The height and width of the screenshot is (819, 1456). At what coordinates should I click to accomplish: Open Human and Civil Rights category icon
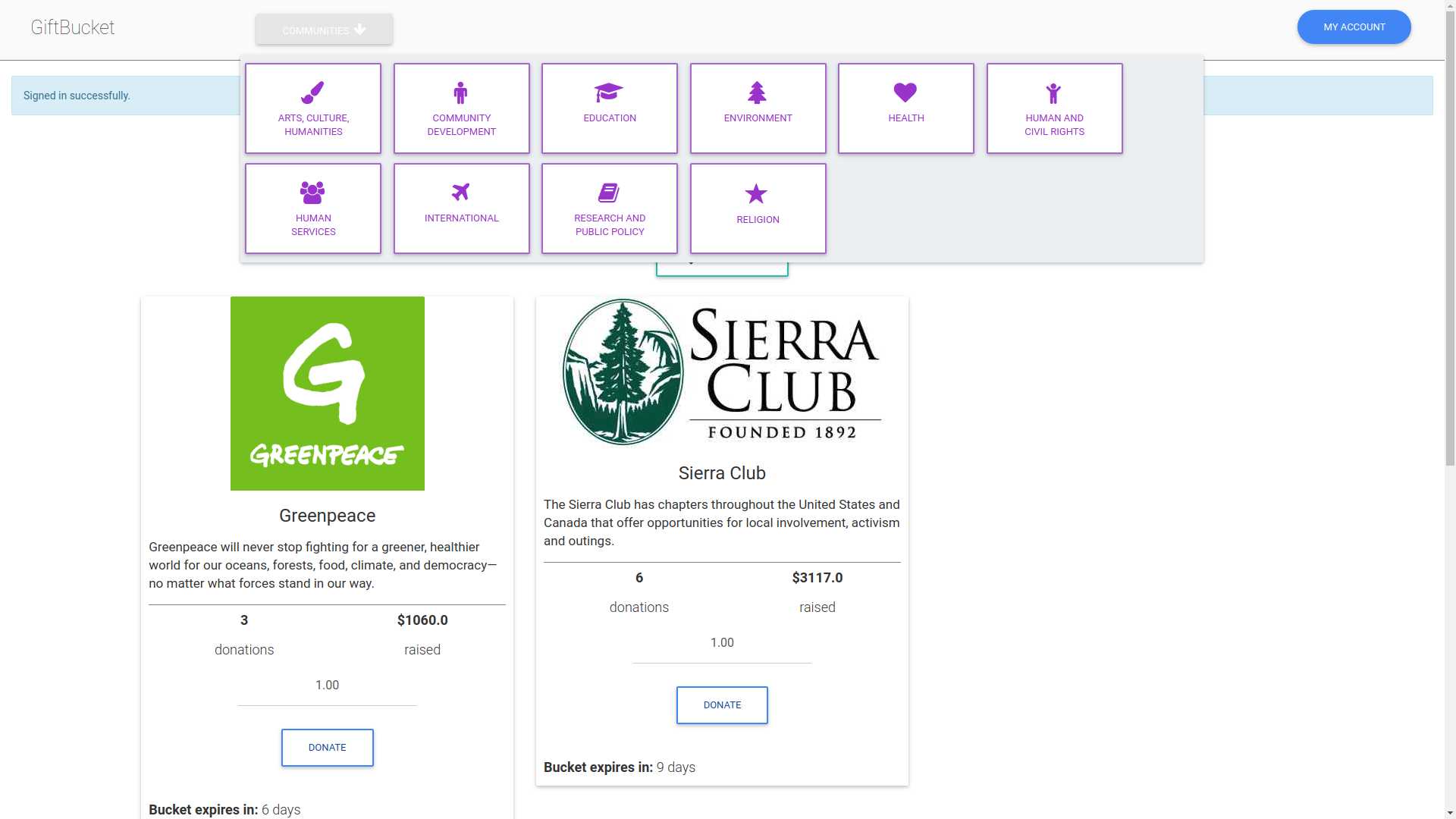pos(1053,93)
